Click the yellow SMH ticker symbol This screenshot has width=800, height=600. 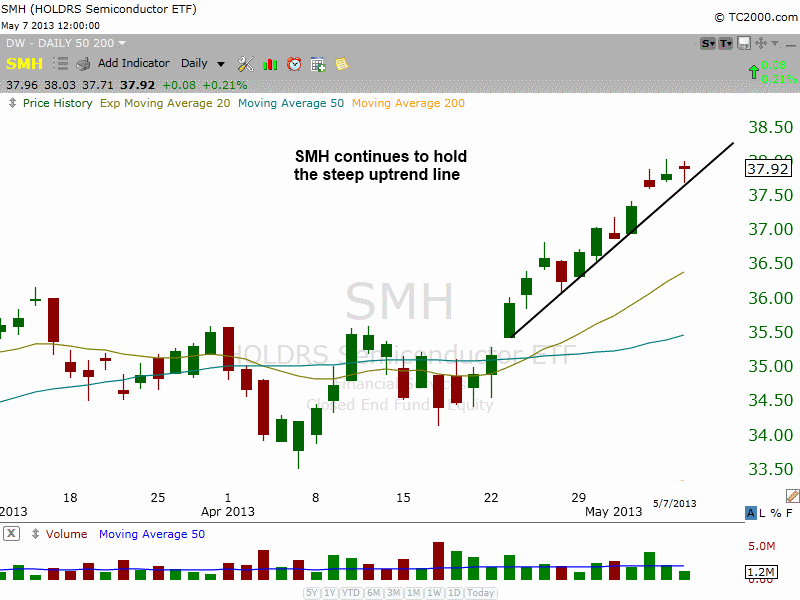pos(24,64)
